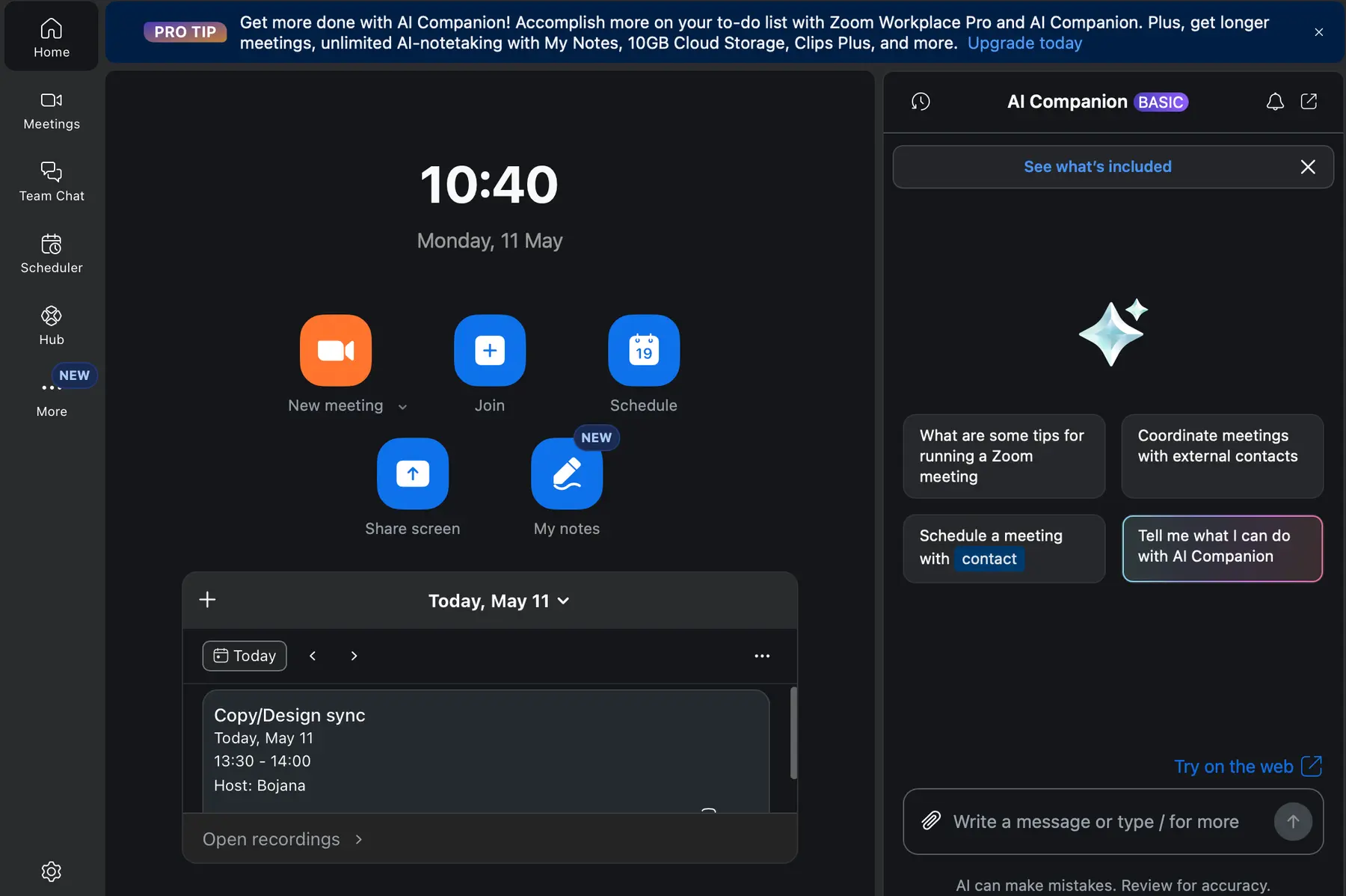1346x896 pixels.
Task: Click the Open recordings text
Action: pos(271,839)
